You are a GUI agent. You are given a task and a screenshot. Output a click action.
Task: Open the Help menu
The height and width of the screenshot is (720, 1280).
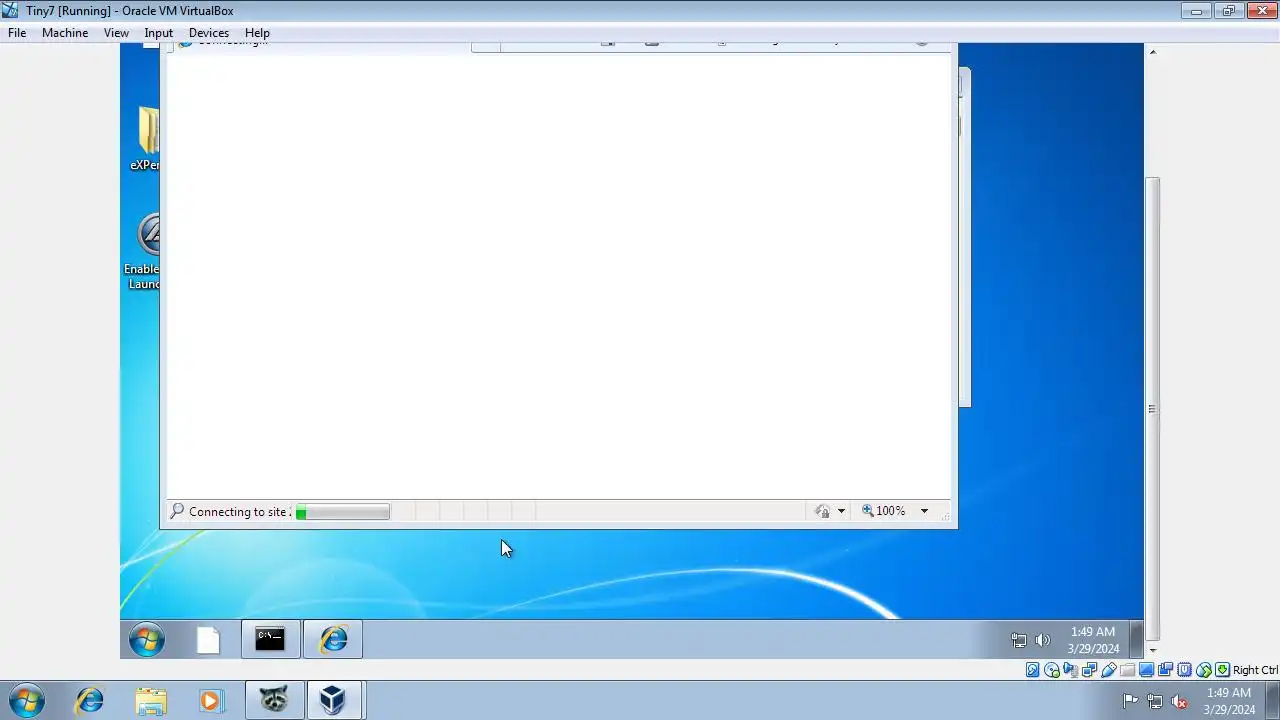pyautogui.click(x=257, y=33)
